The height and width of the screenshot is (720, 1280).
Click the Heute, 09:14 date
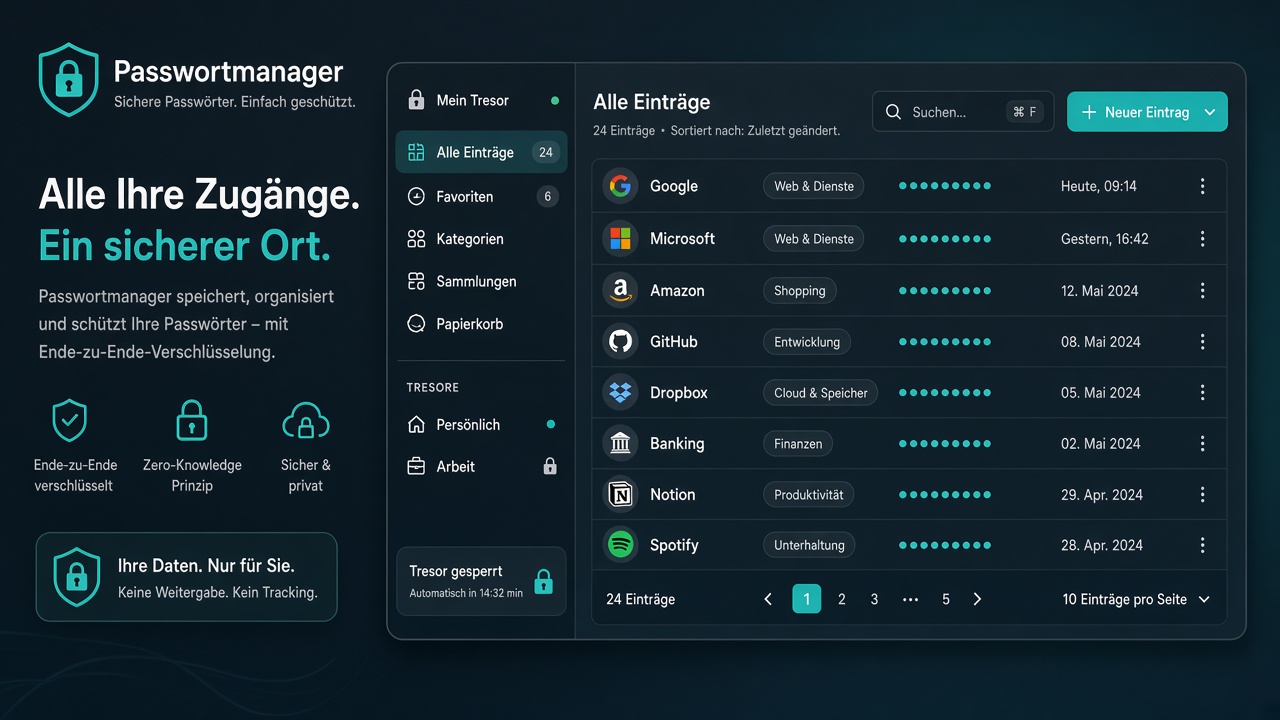point(1099,186)
